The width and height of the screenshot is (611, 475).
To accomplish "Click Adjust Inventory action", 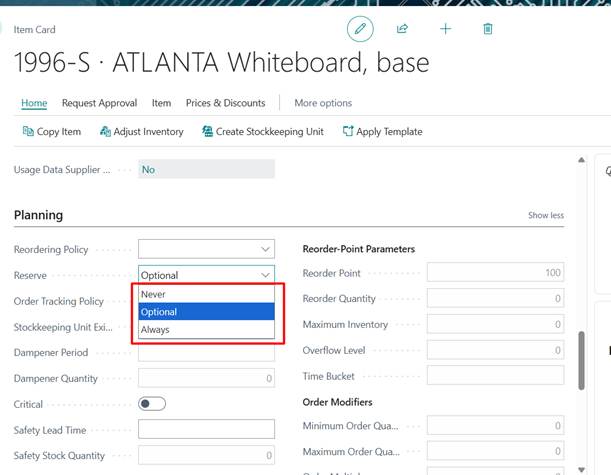I will click(x=142, y=132).
